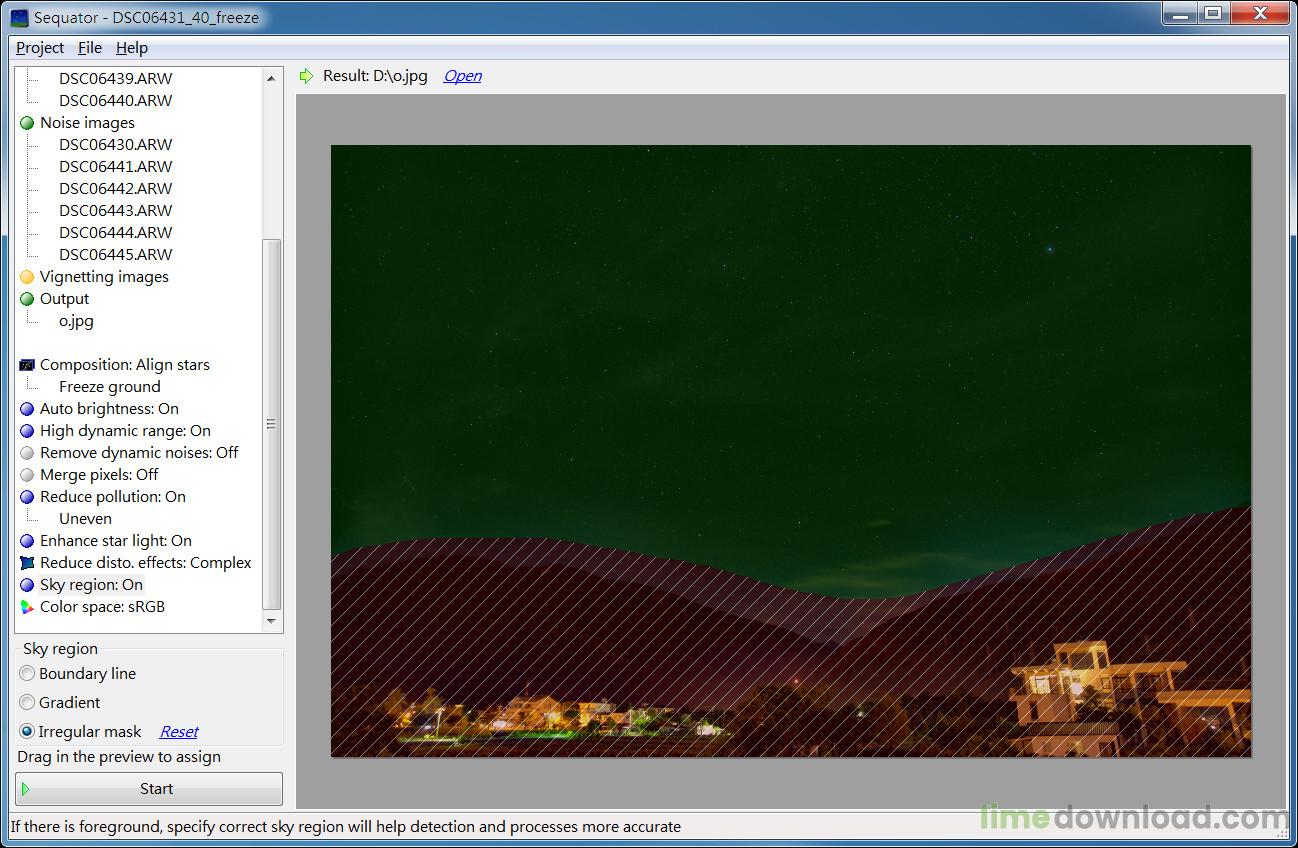Click the green Output circle icon
Screen dimensions: 1298x848
tap(27, 299)
